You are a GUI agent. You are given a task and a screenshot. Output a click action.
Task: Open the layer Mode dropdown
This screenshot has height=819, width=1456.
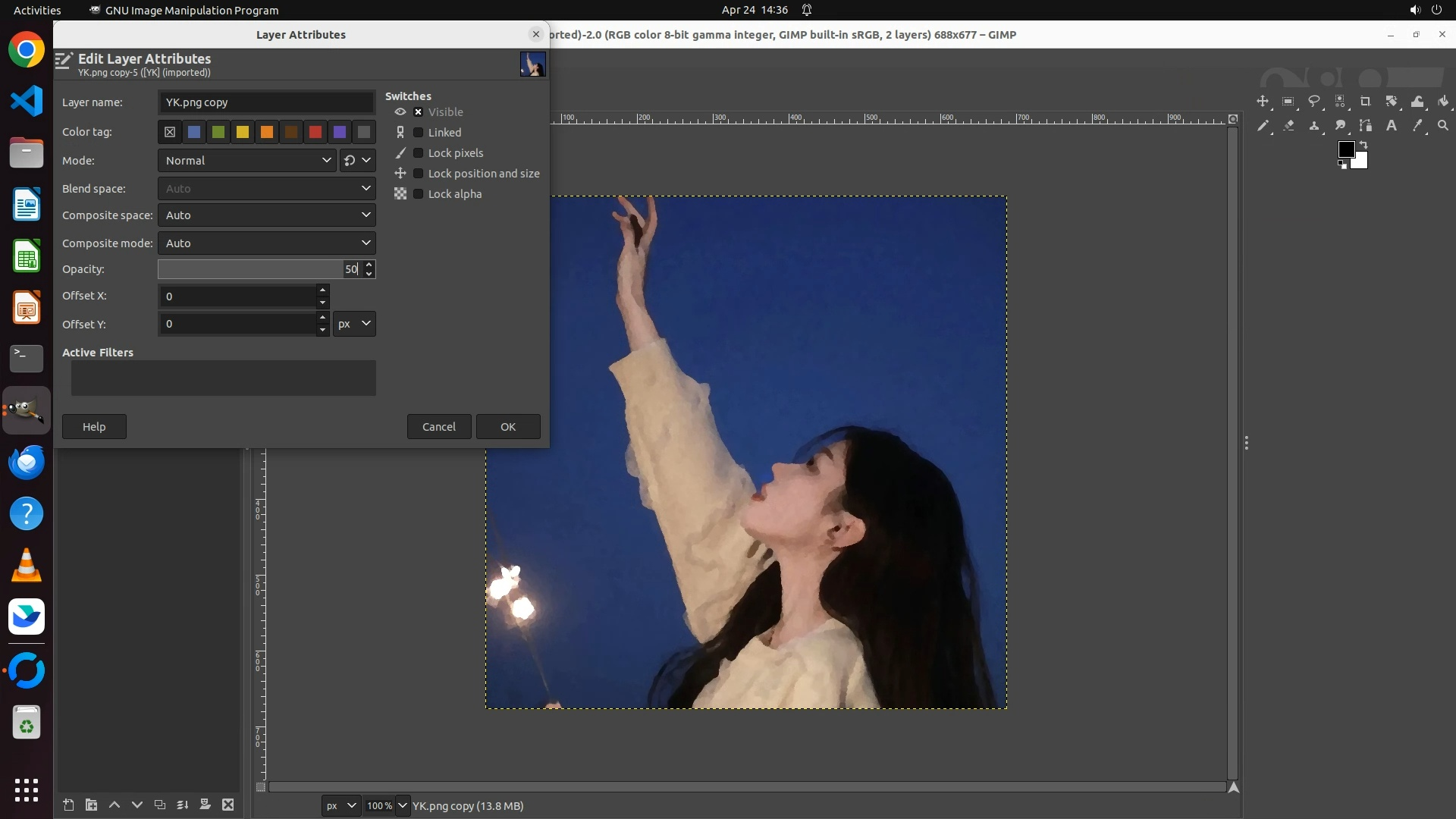pyautogui.click(x=247, y=161)
